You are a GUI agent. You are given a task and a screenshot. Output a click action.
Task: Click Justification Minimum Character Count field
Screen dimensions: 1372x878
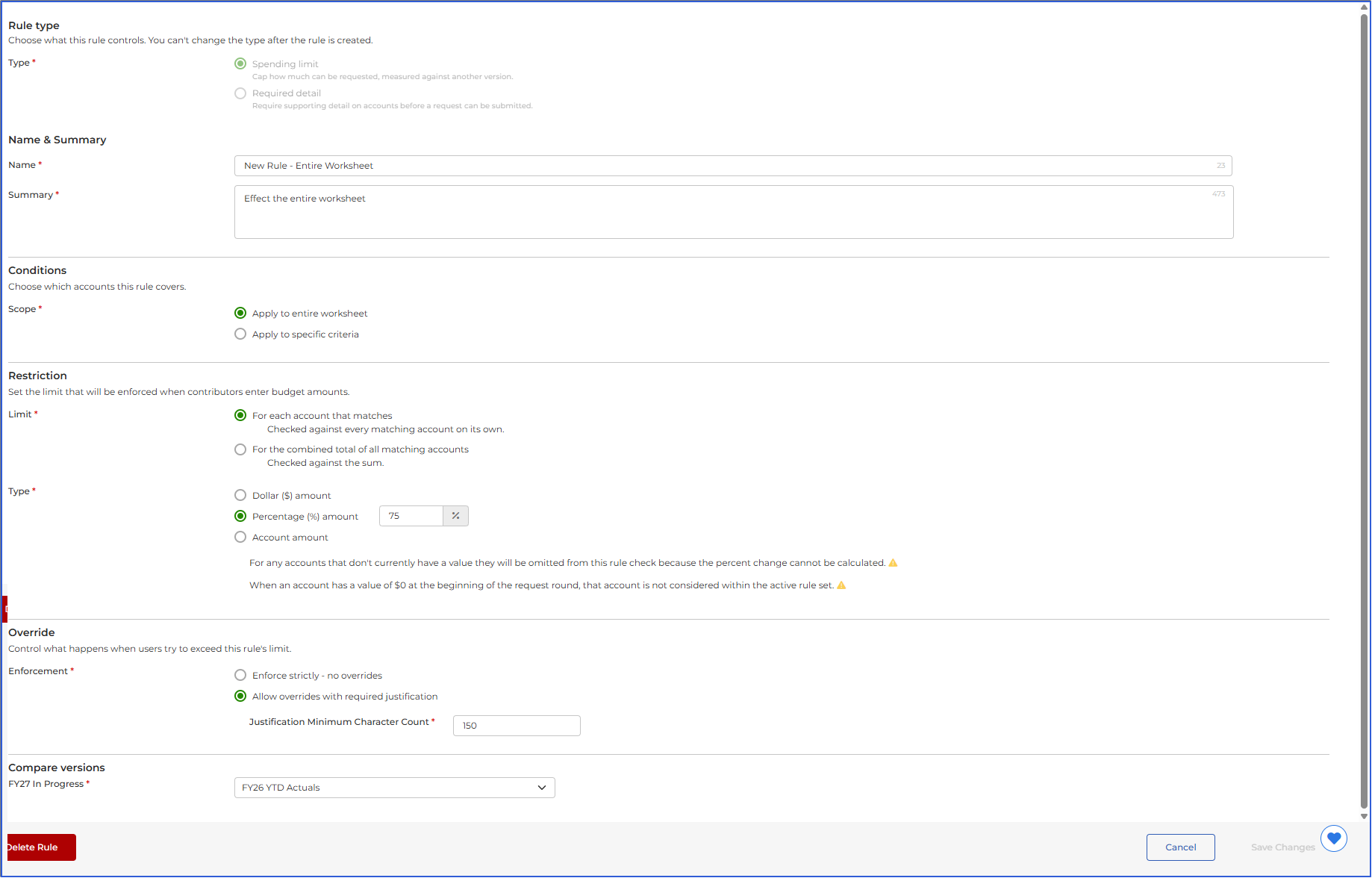(517, 726)
